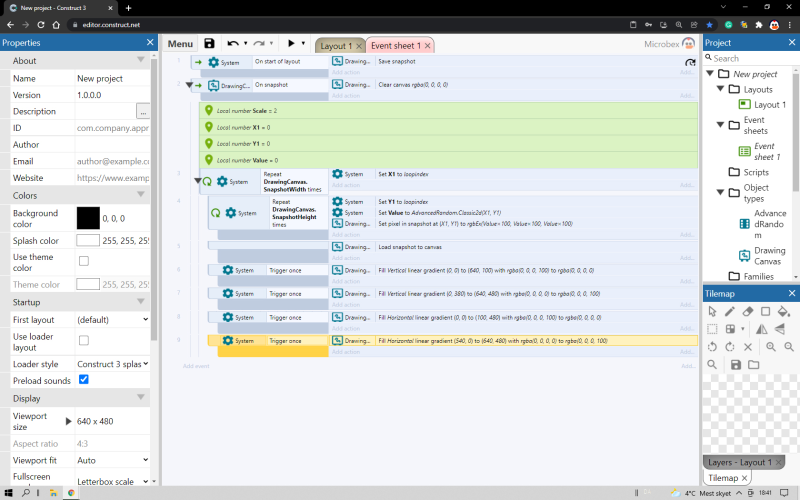
Task: Collapse the Layouts folder in Project tree
Action: [720, 89]
